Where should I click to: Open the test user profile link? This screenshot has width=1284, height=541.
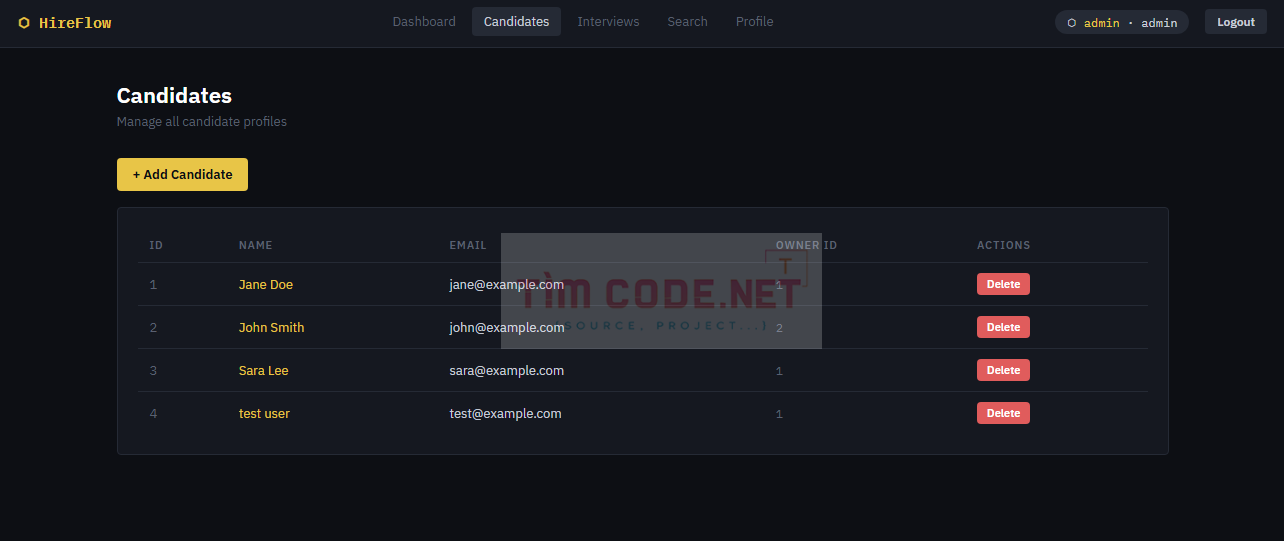point(264,414)
